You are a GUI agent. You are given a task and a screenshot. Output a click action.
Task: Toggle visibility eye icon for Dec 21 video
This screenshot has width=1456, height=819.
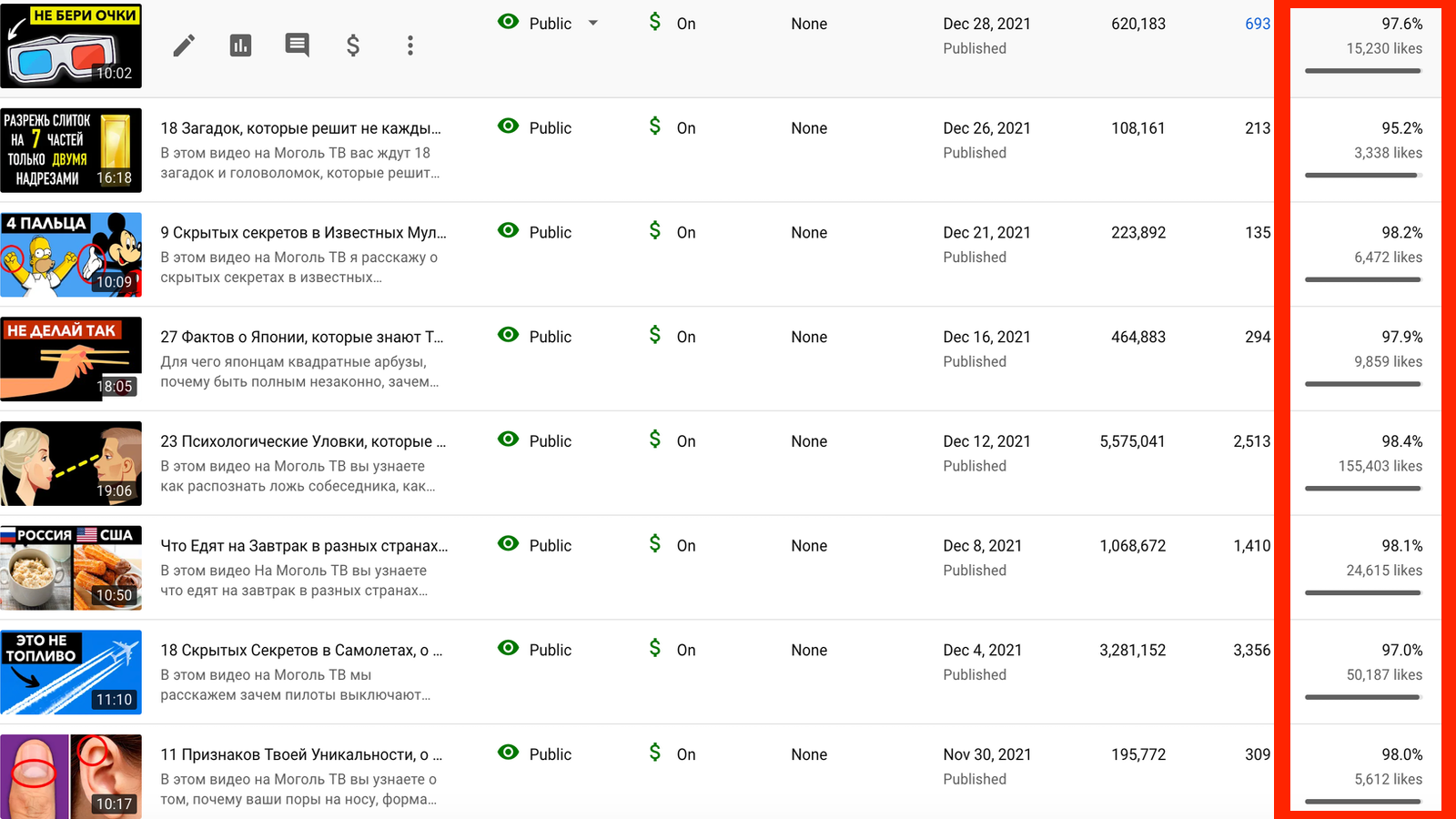point(509,231)
